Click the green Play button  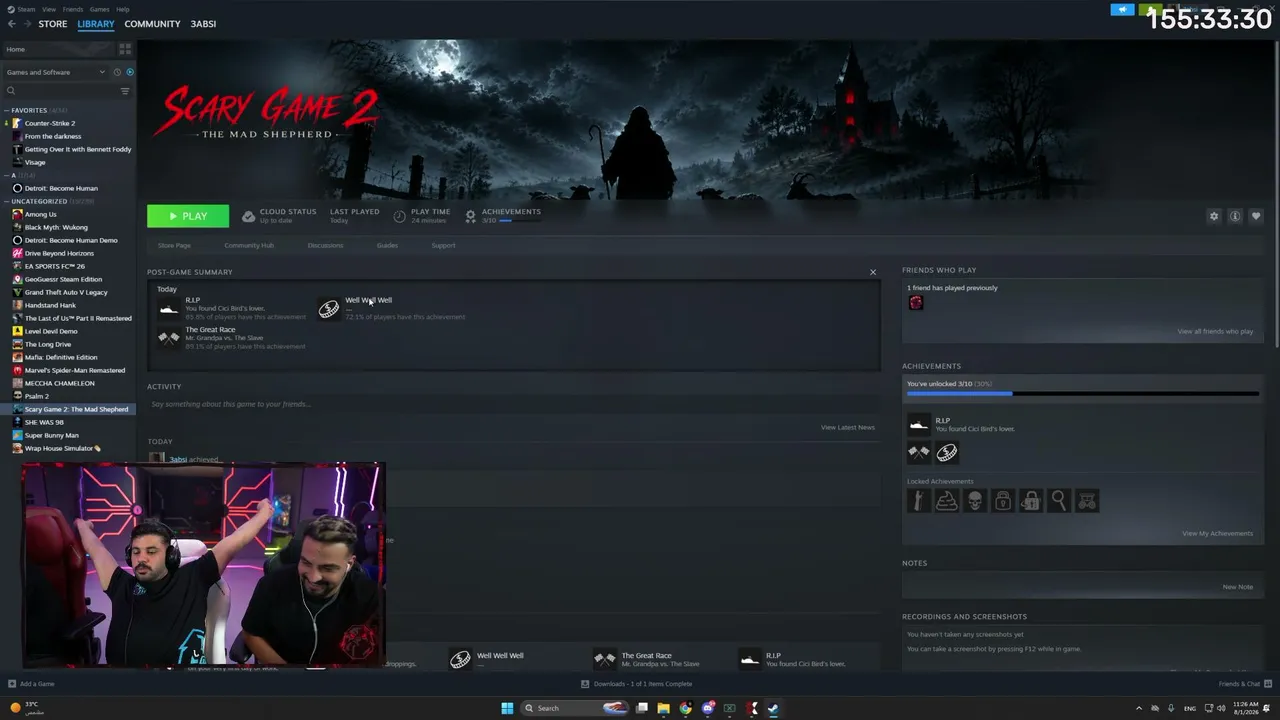tap(188, 216)
